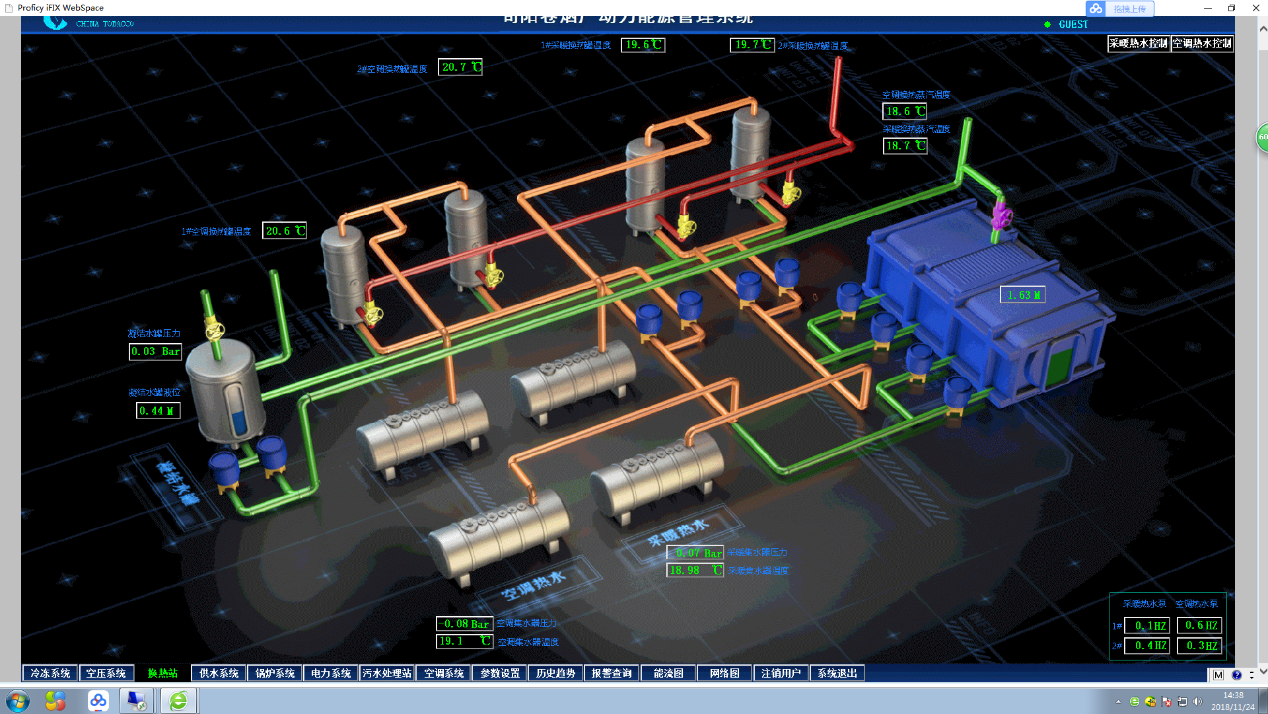This screenshot has width=1268, height=714.
Task: Open 报警查询 page
Action: coord(611,673)
